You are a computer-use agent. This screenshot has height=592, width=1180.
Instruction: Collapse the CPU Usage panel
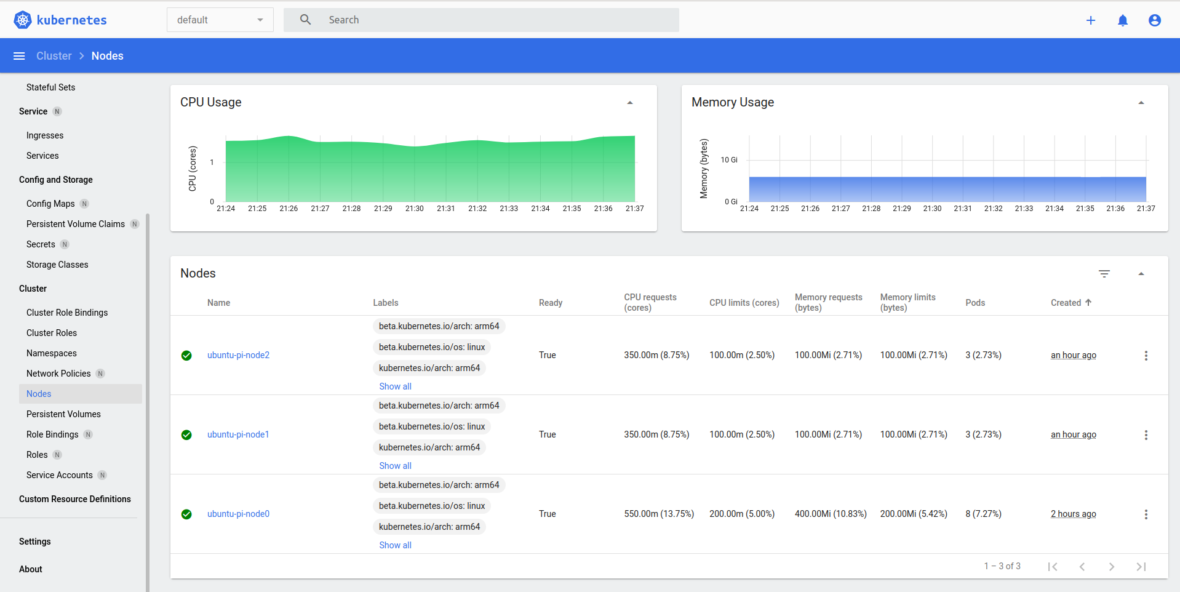point(629,102)
